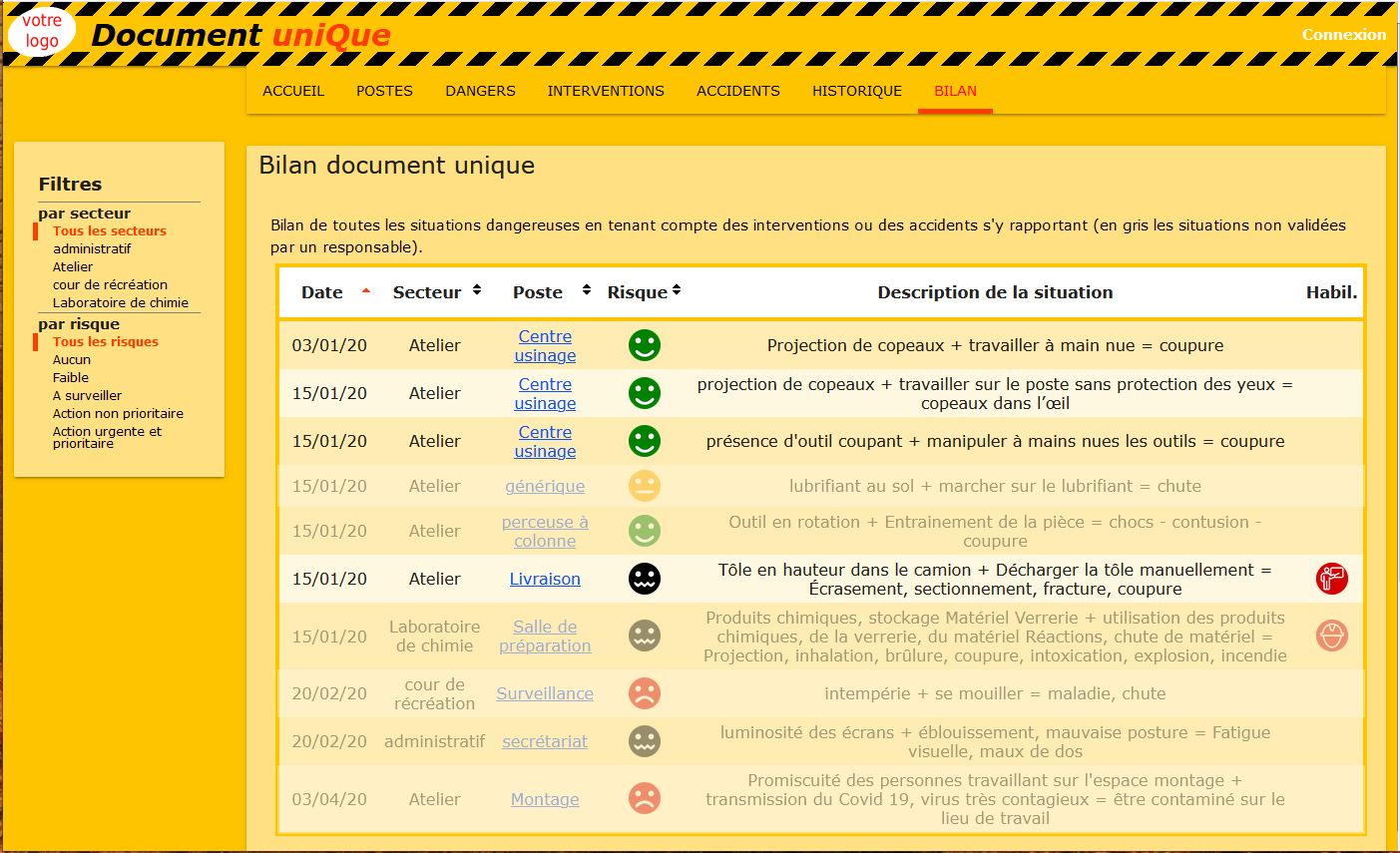Sort by Secteur column arrows
The height and width of the screenshot is (853, 1400).
pyautogui.click(x=477, y=290)
